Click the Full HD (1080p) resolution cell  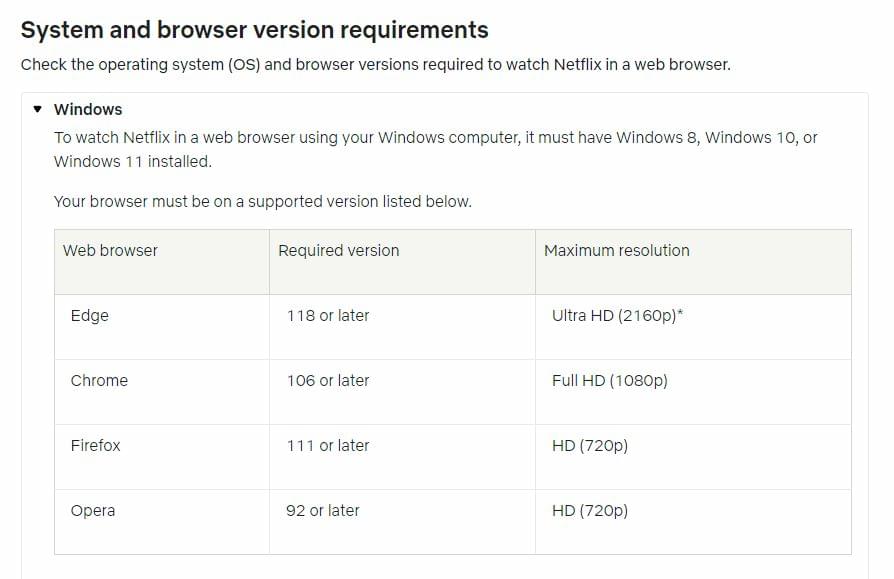click(693, 392)
